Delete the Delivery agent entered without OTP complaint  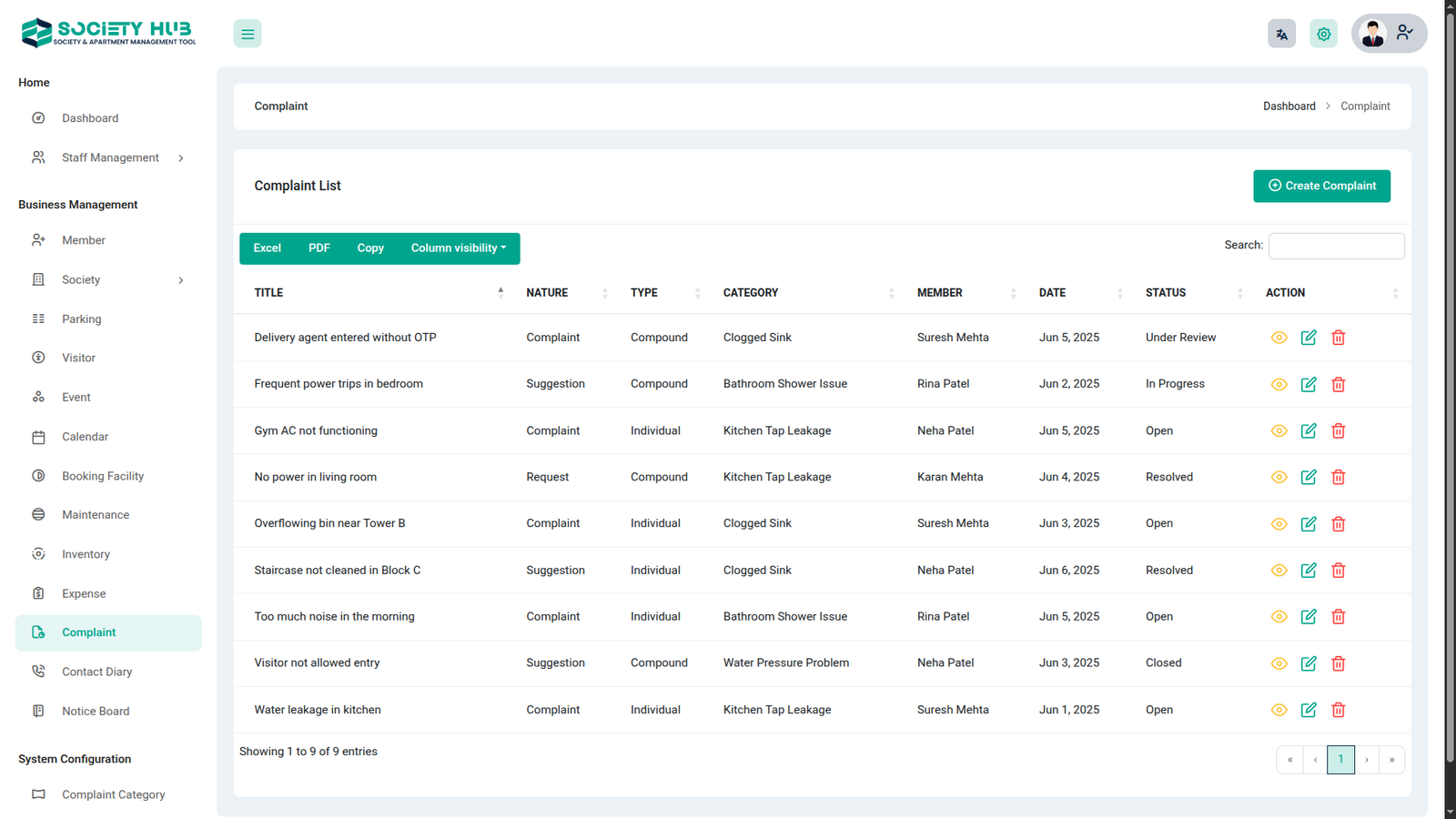click(1338, 338)
